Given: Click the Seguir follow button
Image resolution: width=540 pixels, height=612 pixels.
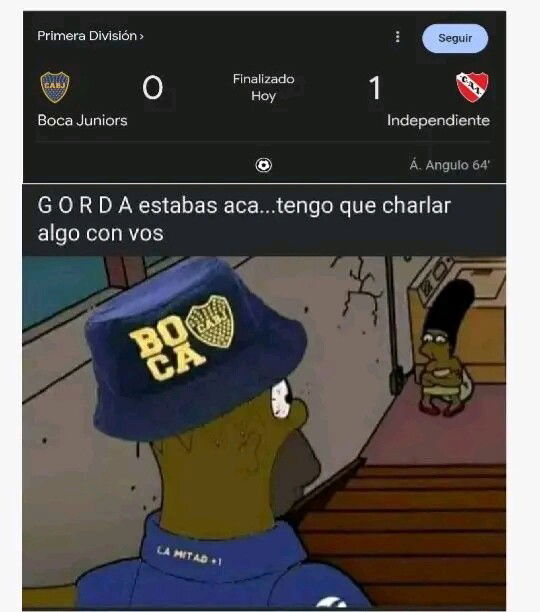Looking at the screenshot, I should 455,38.
